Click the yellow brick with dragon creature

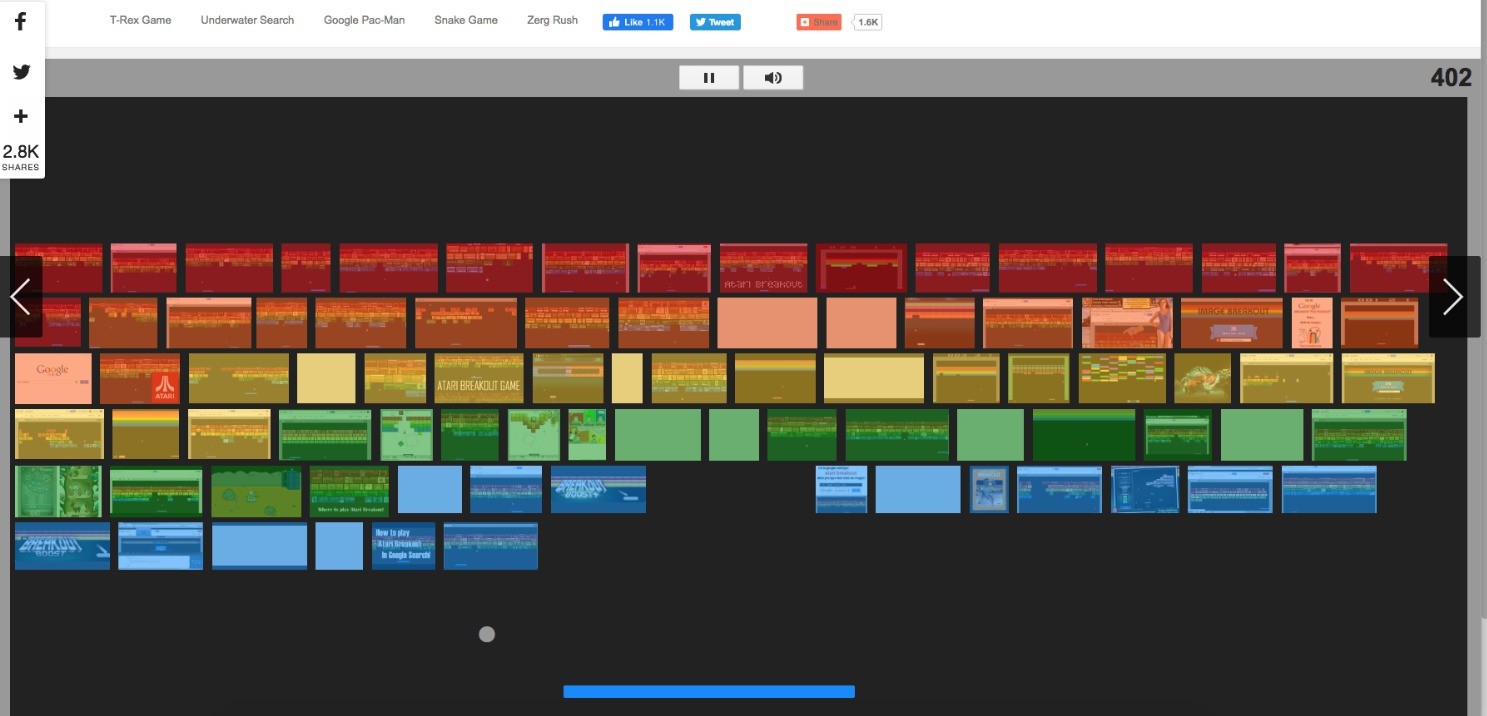coord(1203,378)
